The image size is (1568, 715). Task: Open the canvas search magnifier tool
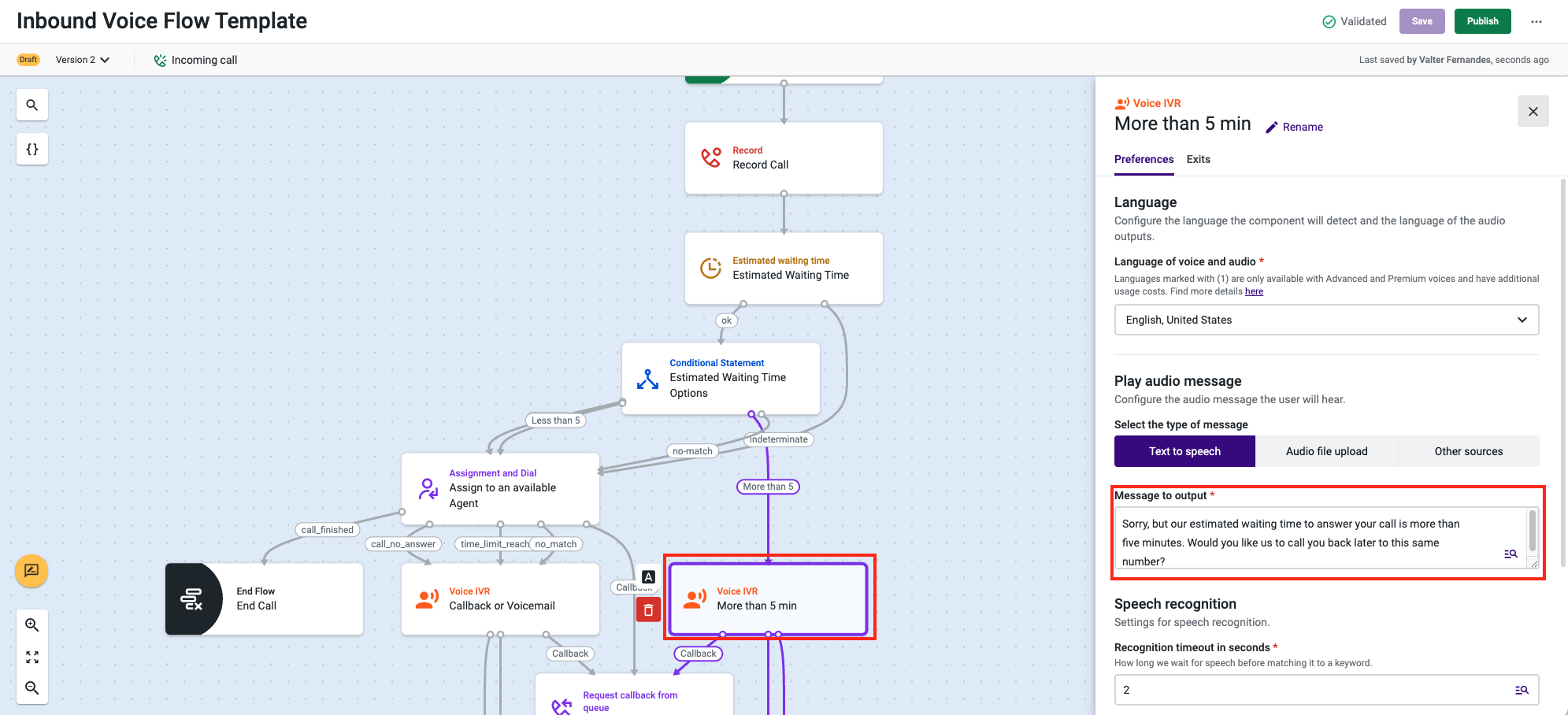click(32, 105)
